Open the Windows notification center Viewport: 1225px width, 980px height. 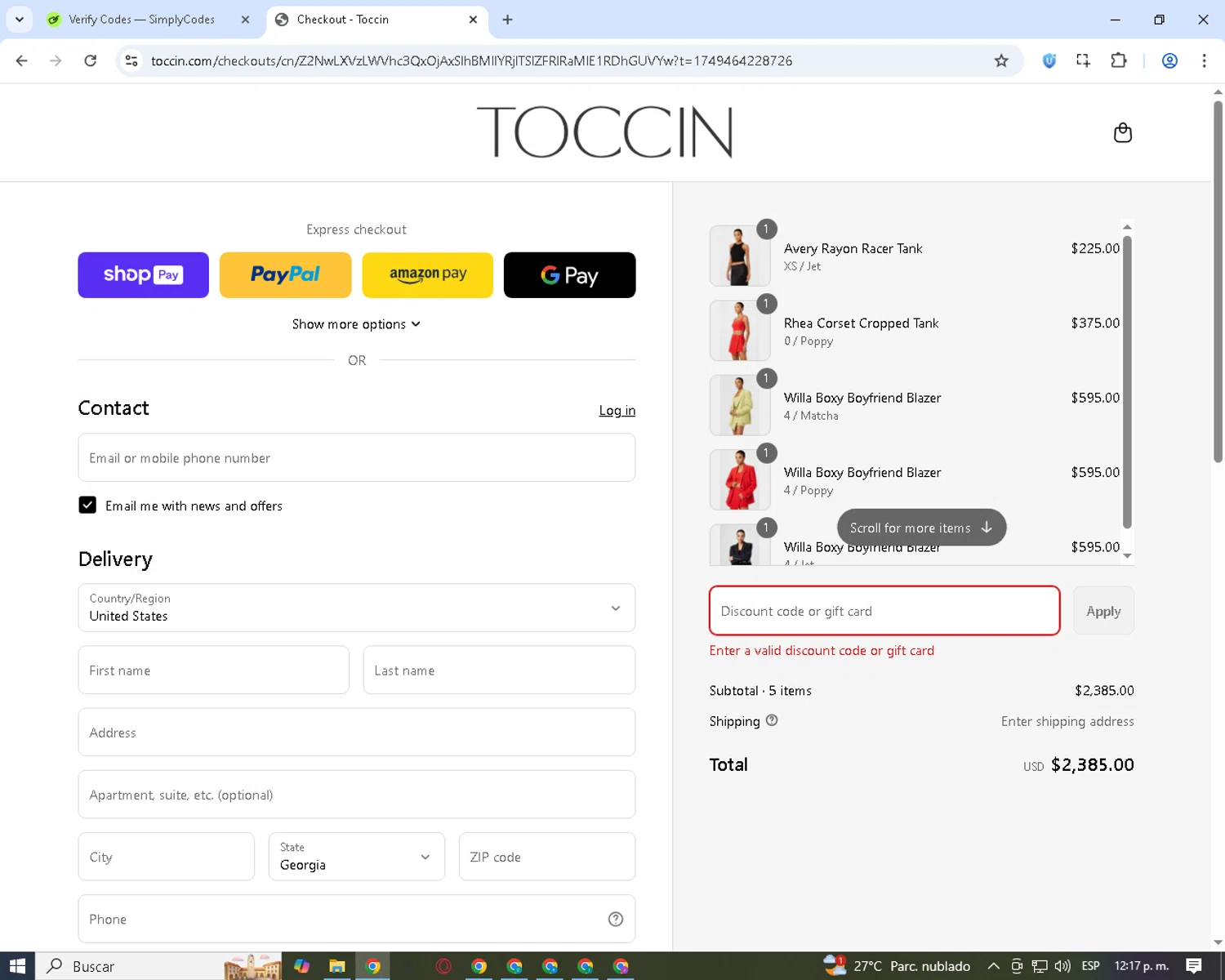[1194, 966]
